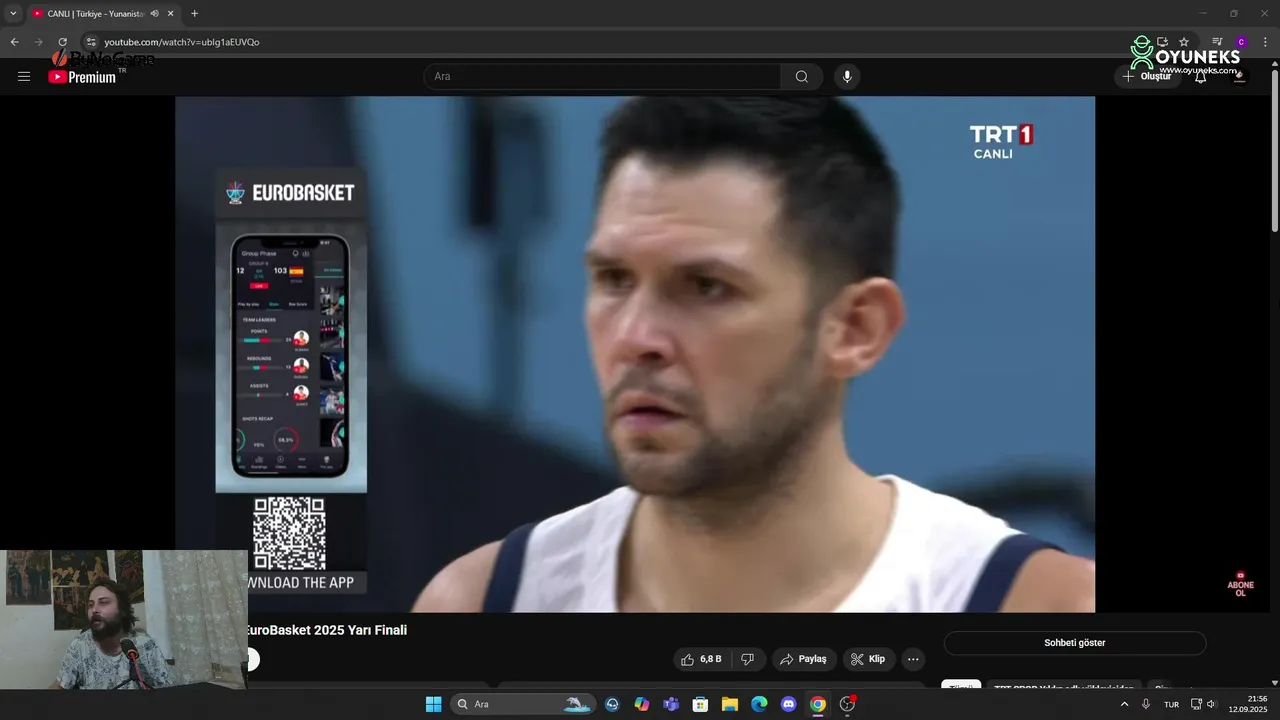Select the CANLI Türkiye - Yunanistan tab
Image resolution: width=1280 pixels, height=720 pixels.
pyautogui.click(x=96, y=13)
